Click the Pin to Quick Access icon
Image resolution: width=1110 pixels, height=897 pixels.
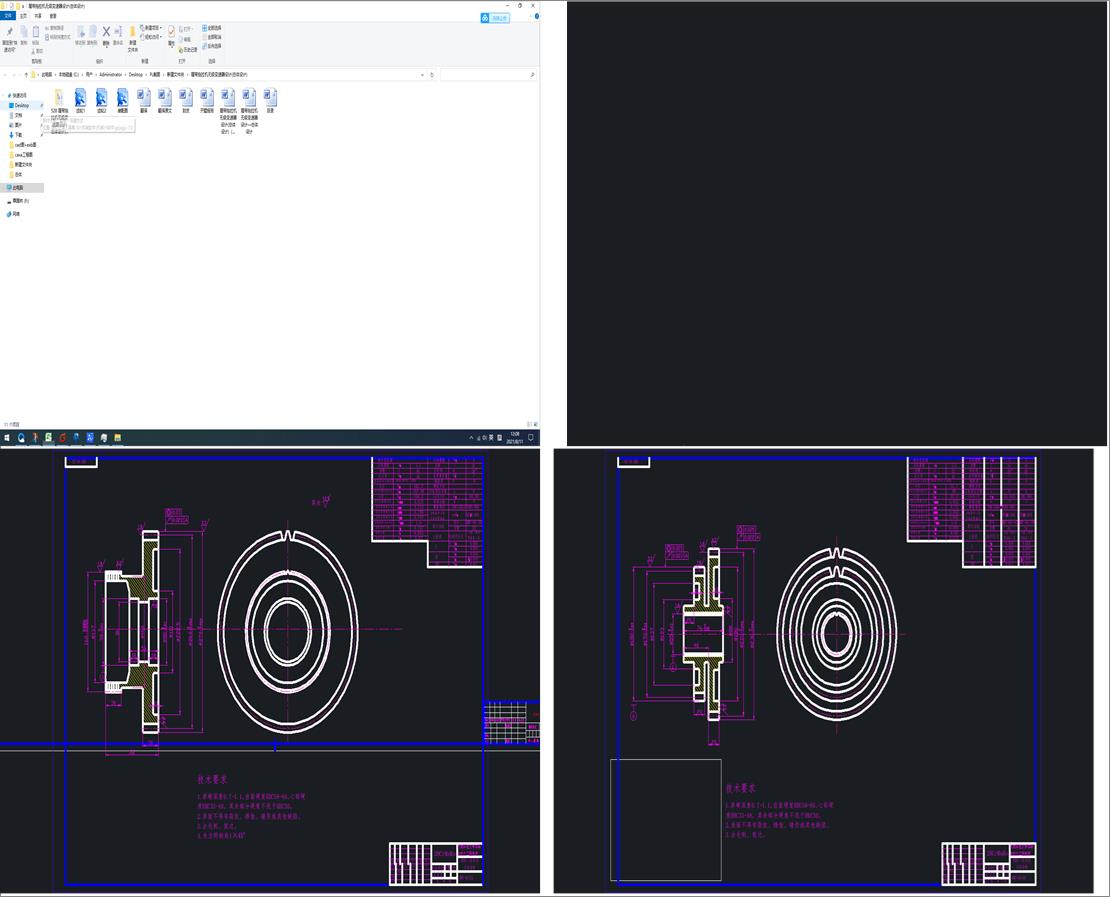coord(9,33)
